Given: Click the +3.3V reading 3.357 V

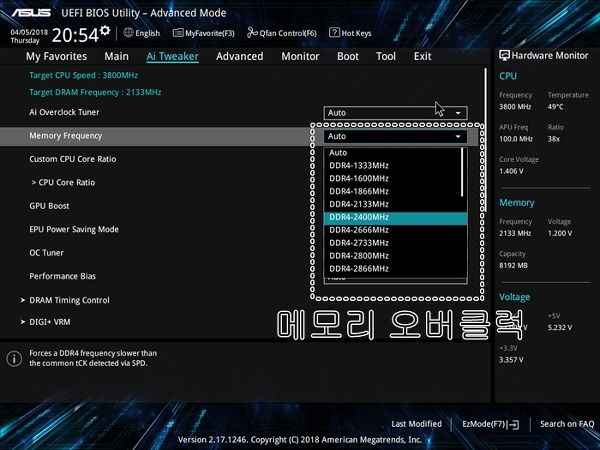Looking at the screenshot, I should tap(511, 360).
